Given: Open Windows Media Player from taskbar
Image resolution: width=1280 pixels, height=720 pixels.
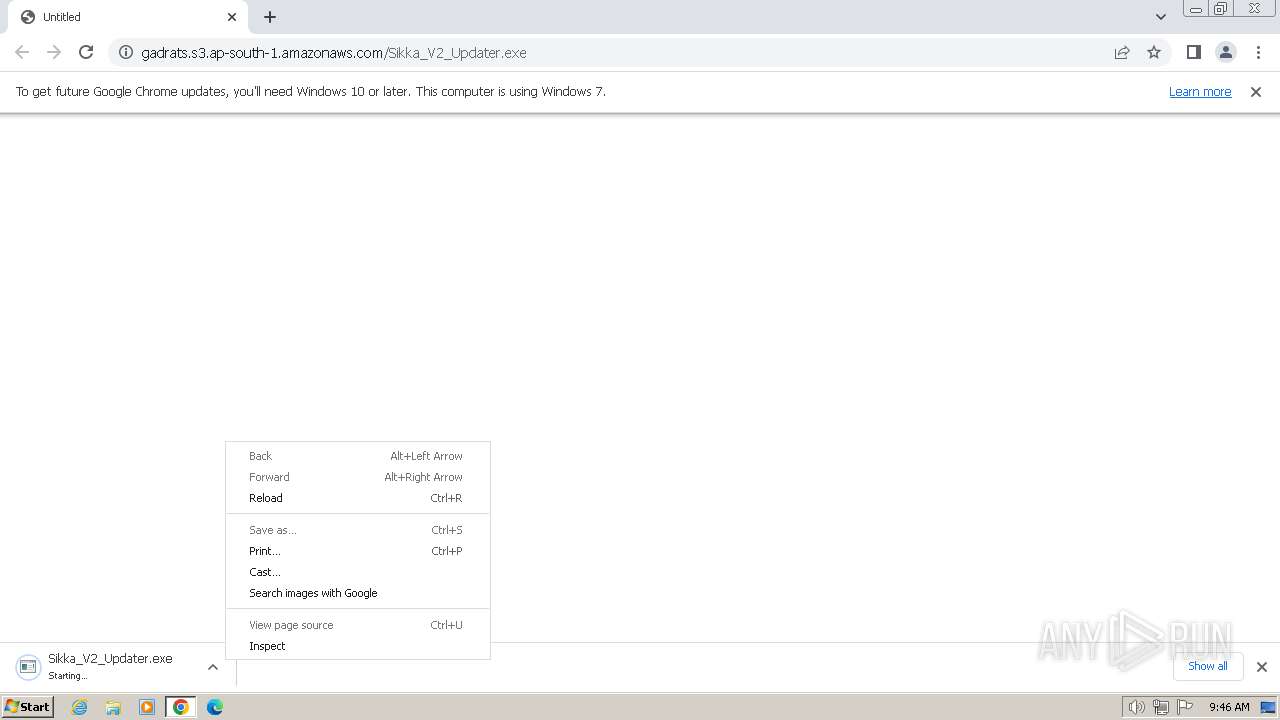Looking at the screenshot, I should [x=147, y=707].
